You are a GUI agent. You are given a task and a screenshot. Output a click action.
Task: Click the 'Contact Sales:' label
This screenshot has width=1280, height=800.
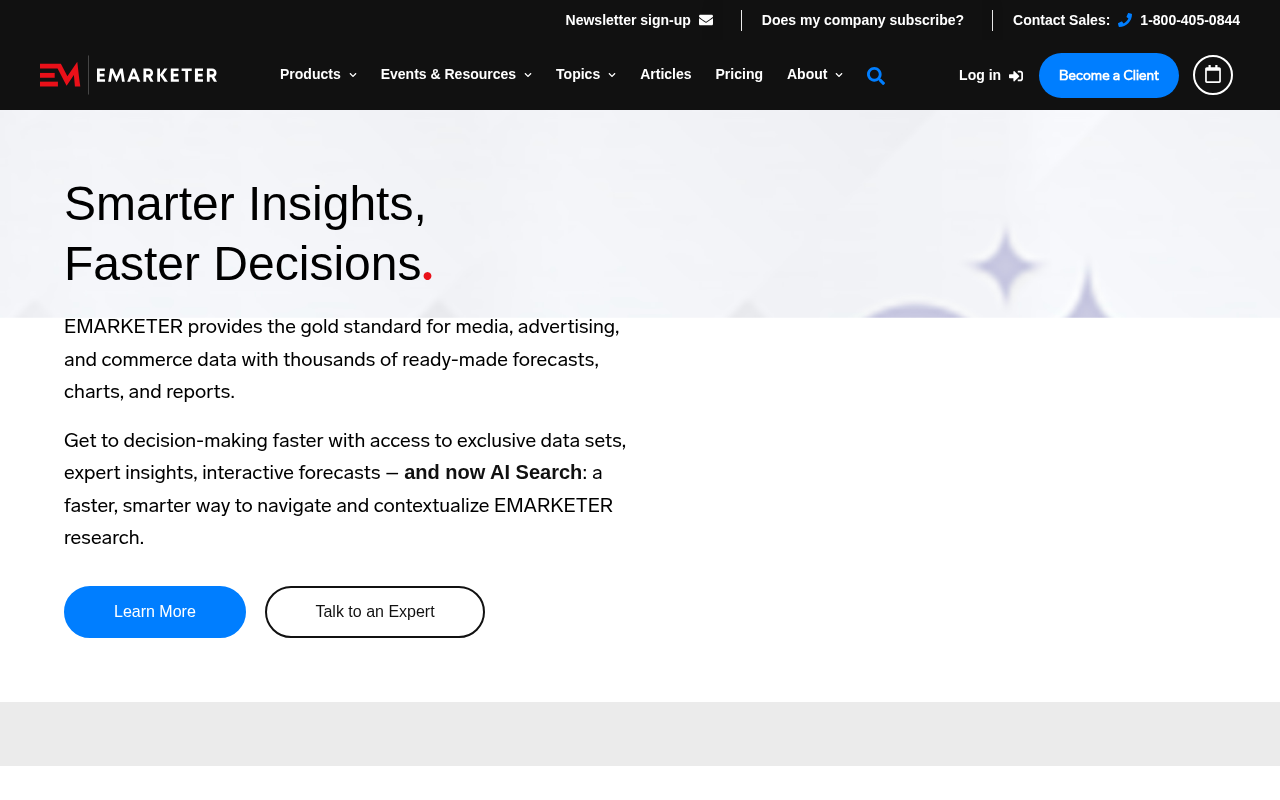pyautogui.click(x=1061, y=20)
